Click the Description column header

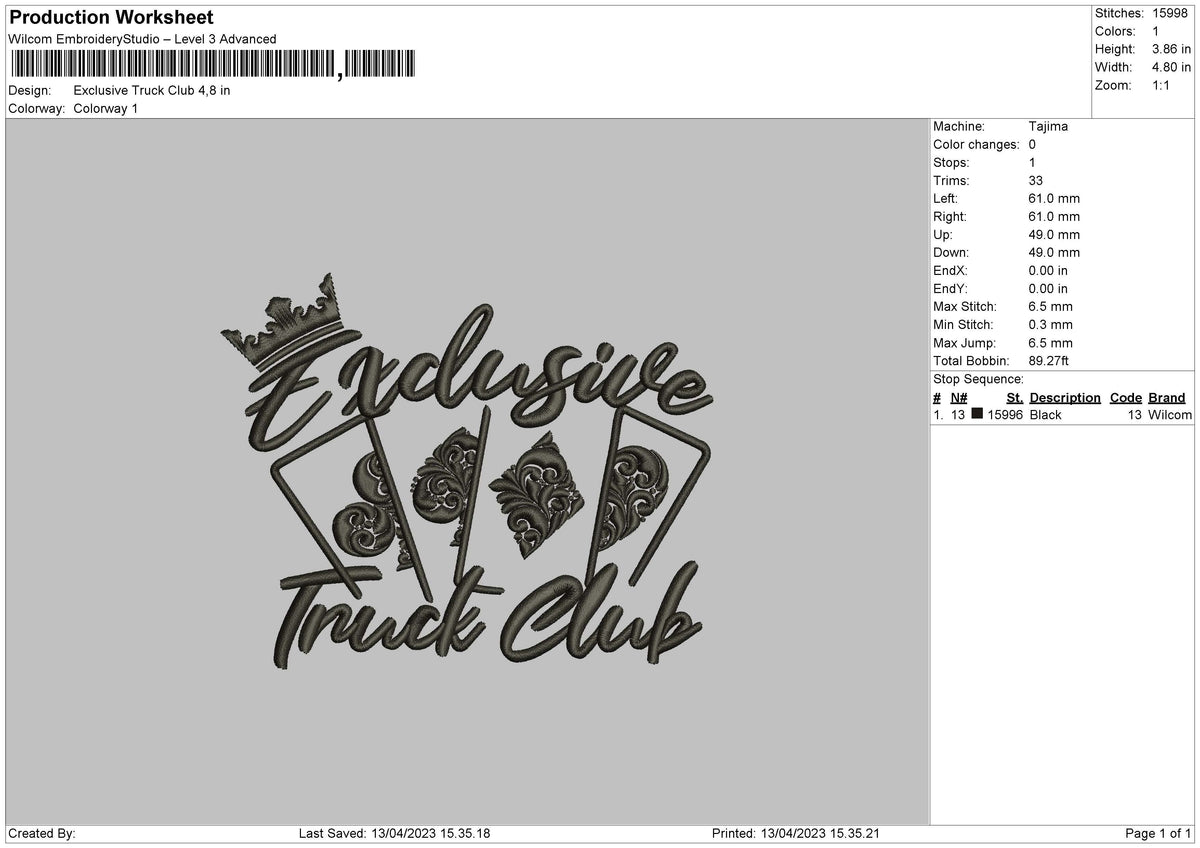(x=1065, y=397)
